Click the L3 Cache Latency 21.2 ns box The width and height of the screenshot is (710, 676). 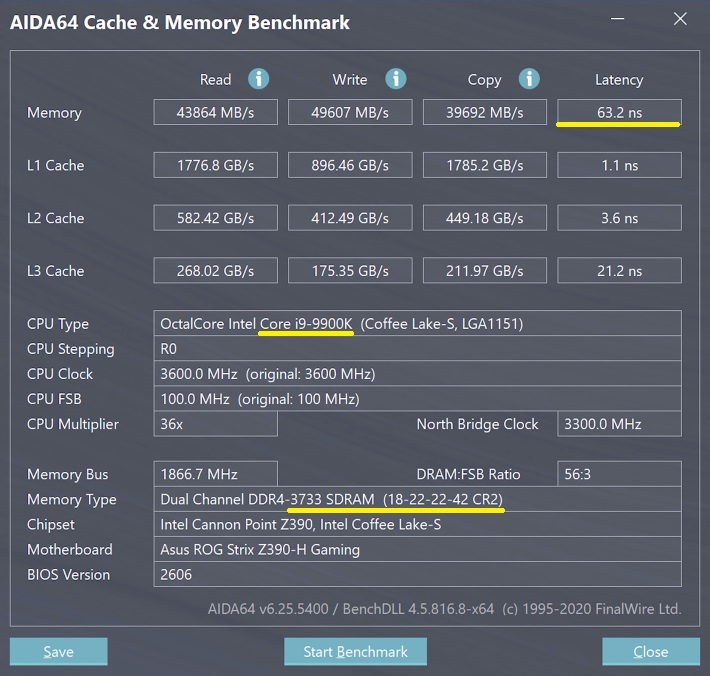618,270
